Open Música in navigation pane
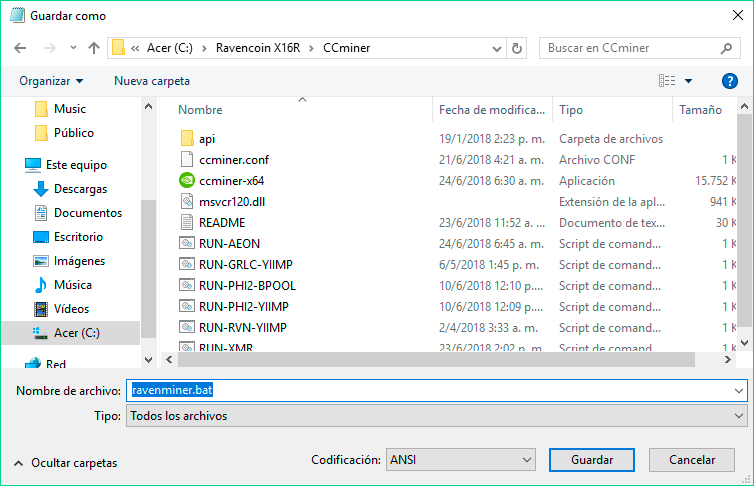The width and height of the screenshot is (754, 486). point(63,285)
